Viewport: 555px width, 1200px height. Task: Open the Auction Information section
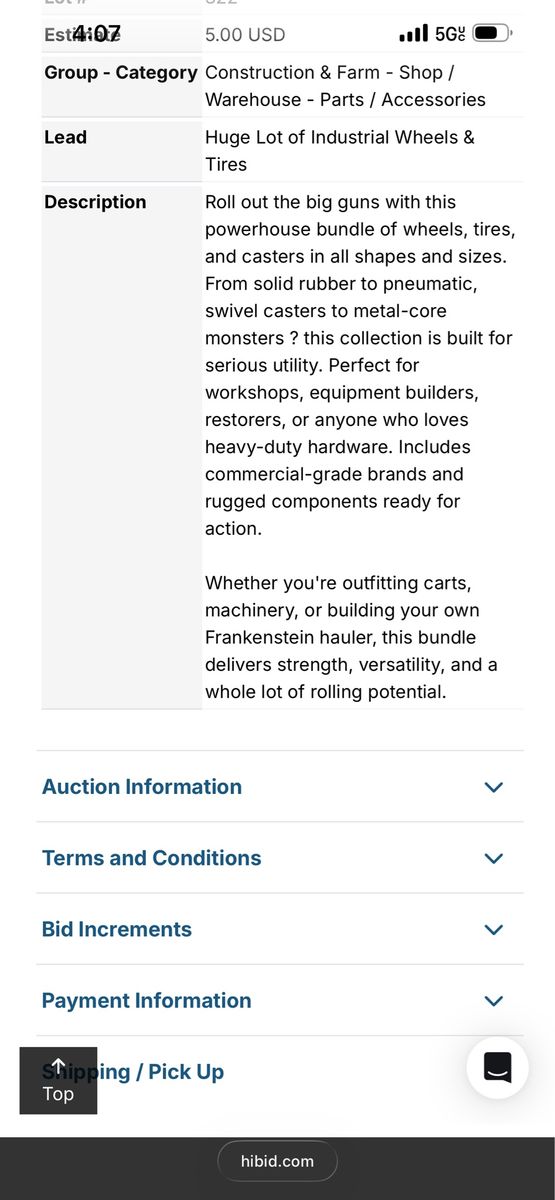tap(280, 787)
